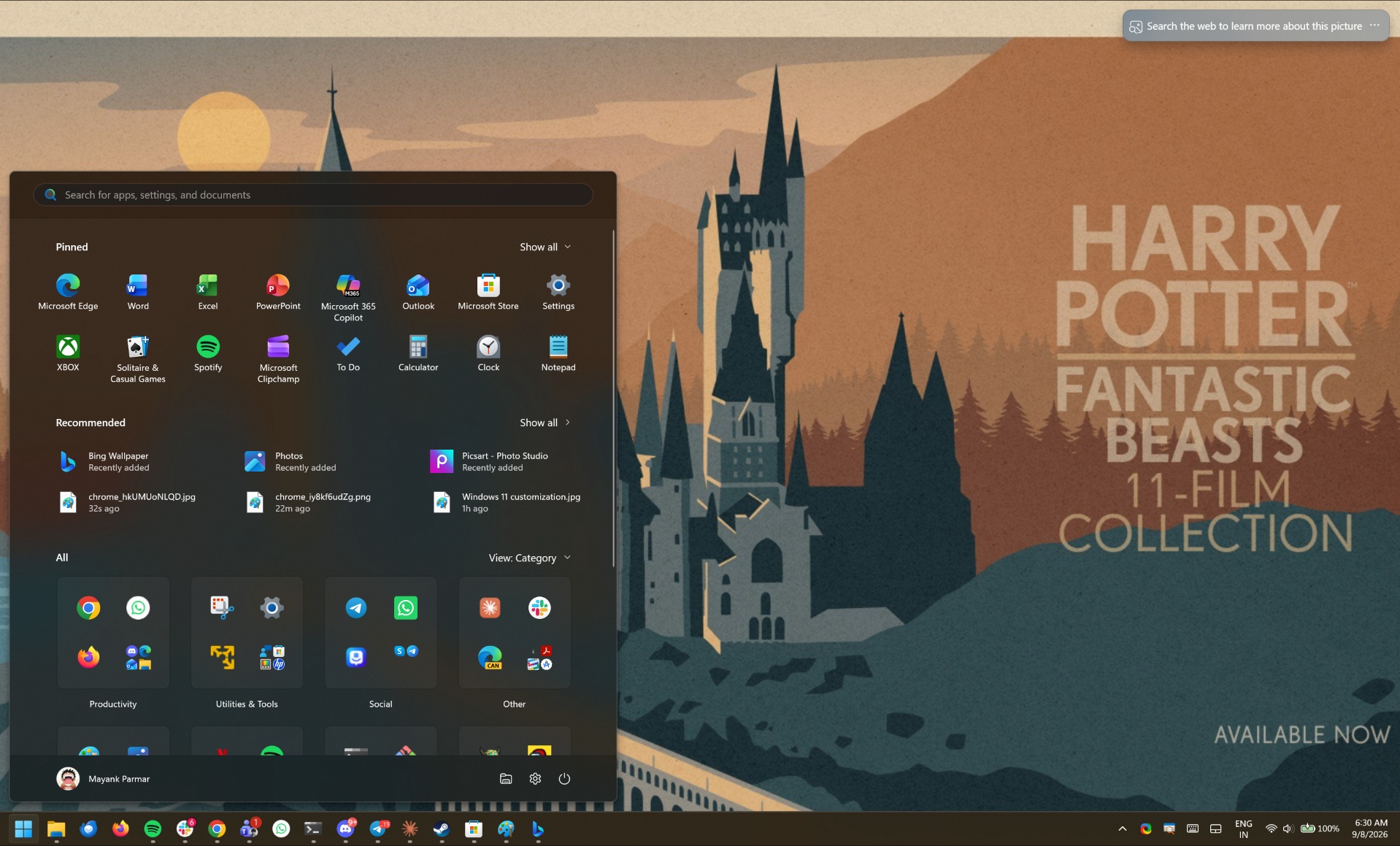1400x846 pixels.
Task: Open the pinned Settings app
Action: pyautogui.click(x=558, y=292)
